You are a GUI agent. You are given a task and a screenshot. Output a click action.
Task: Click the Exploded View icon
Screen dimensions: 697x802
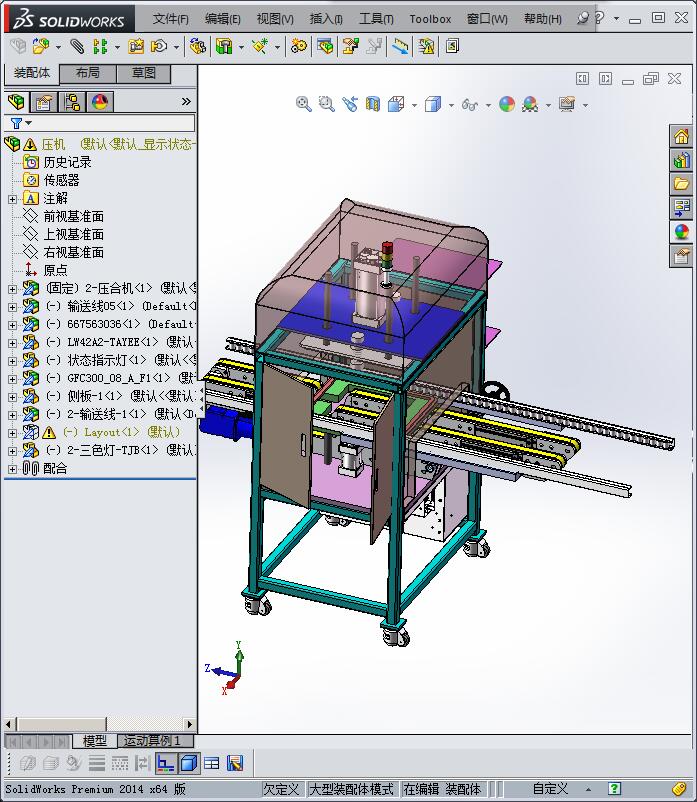pyautogui.click(x=350, y=47)
